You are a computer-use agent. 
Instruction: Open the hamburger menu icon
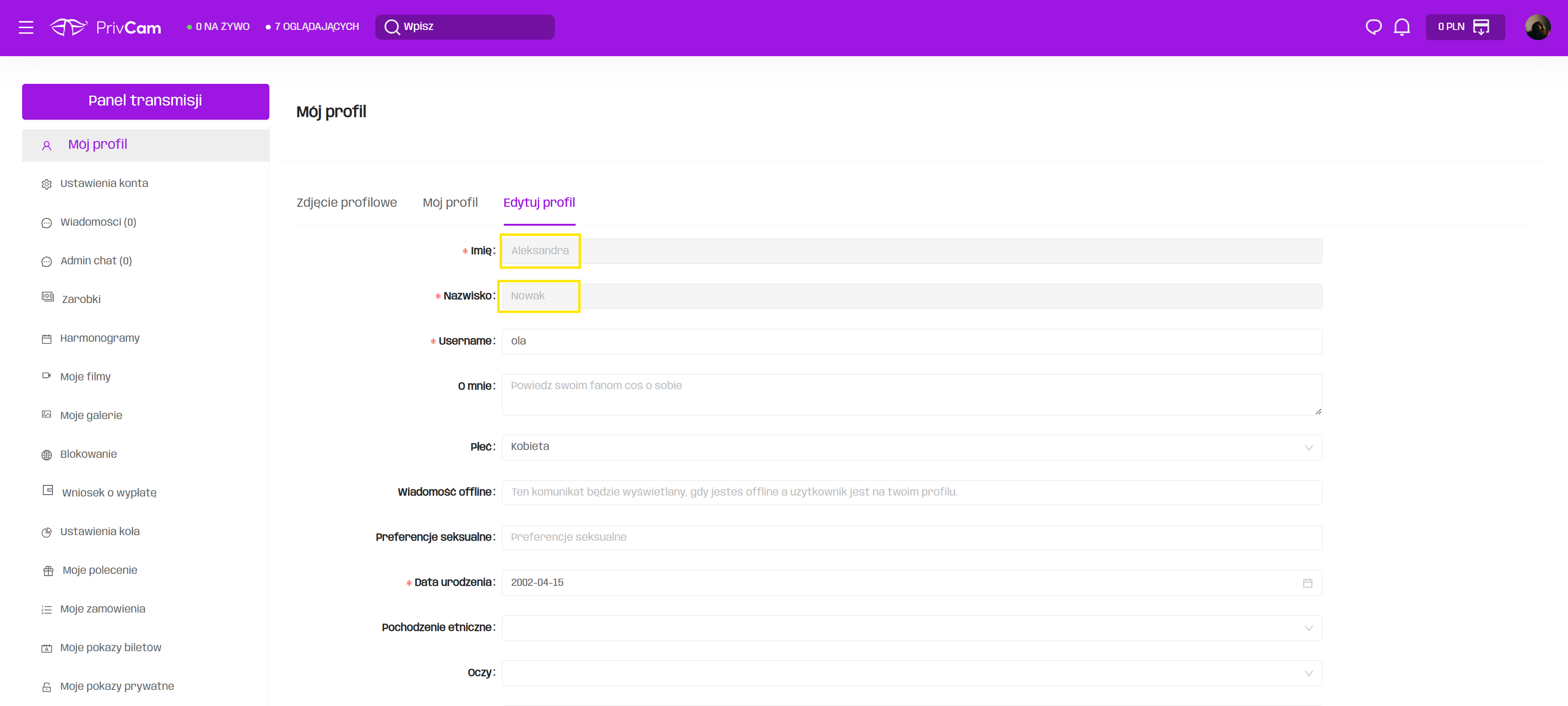coord(26,27)
